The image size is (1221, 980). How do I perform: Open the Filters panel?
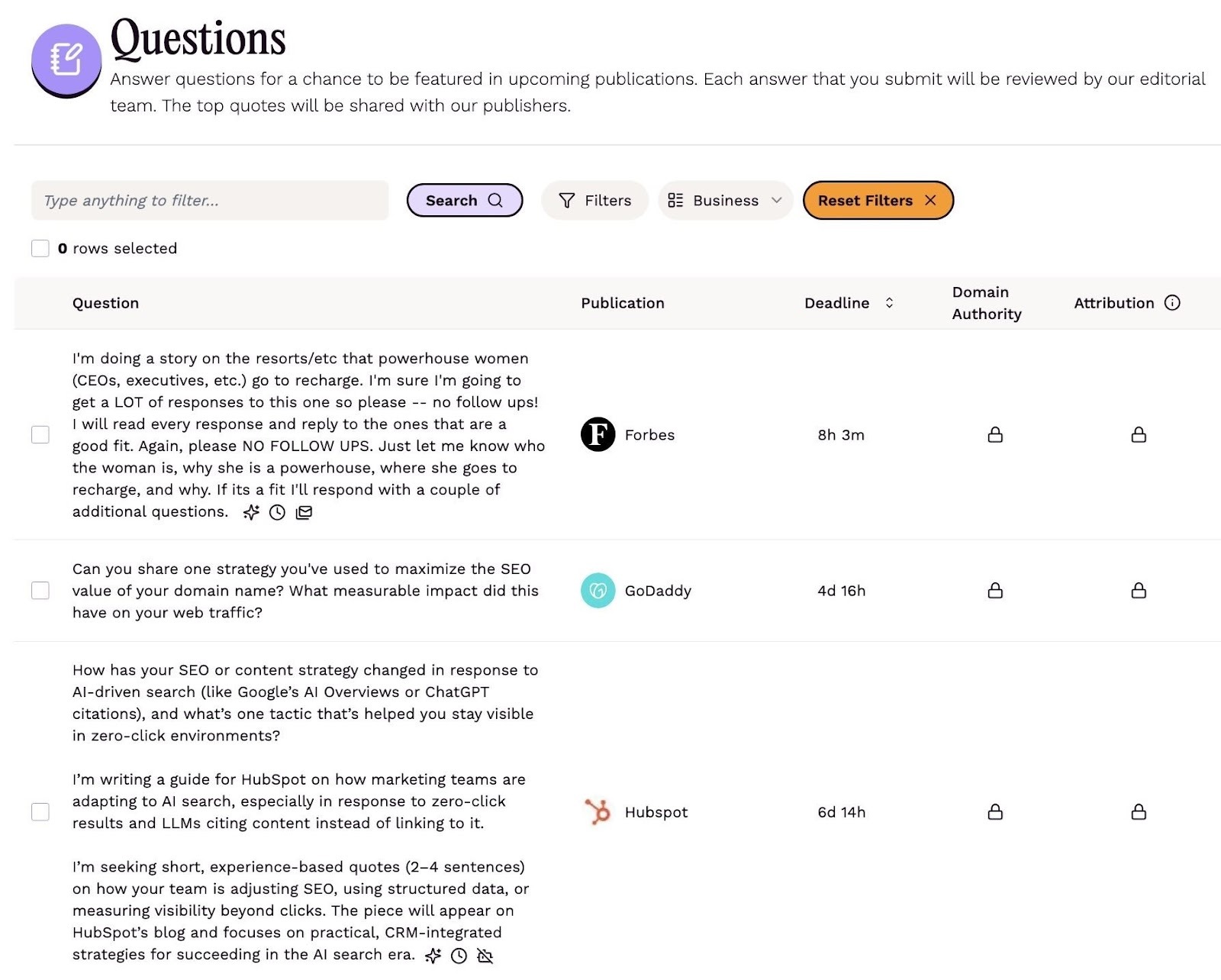click(x=594, y=200)
